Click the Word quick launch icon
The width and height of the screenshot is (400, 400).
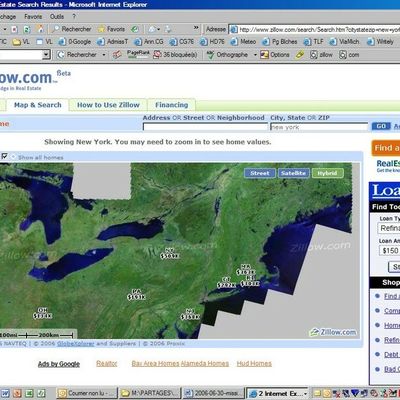pos(6,394)
